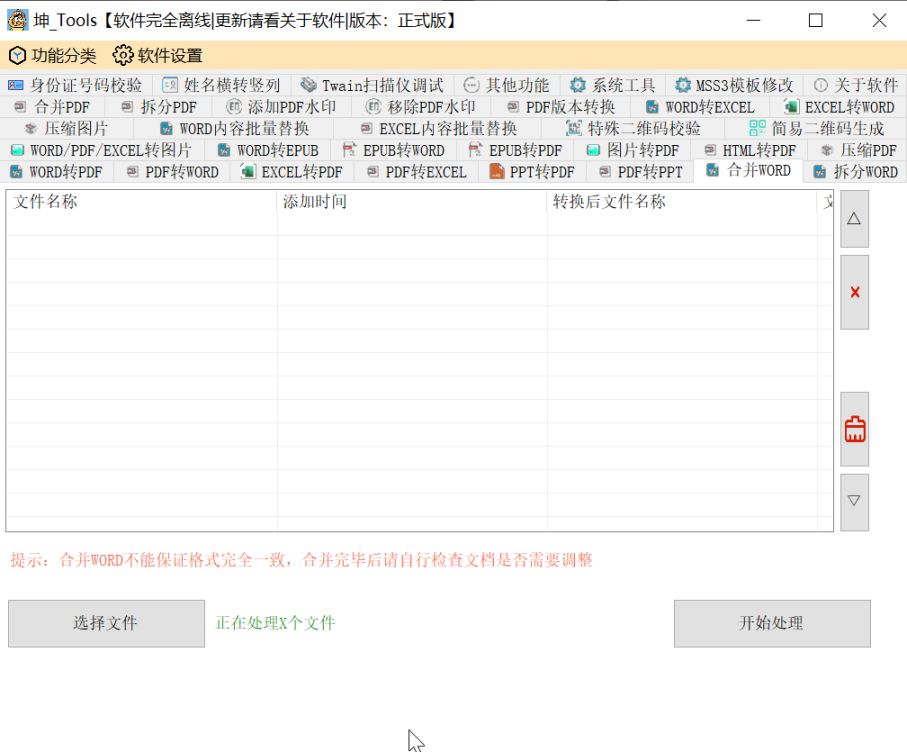The height and width of the screenshot is (752, 907).
Task: Open the 关于软件 tab
Action: (856, 86)
